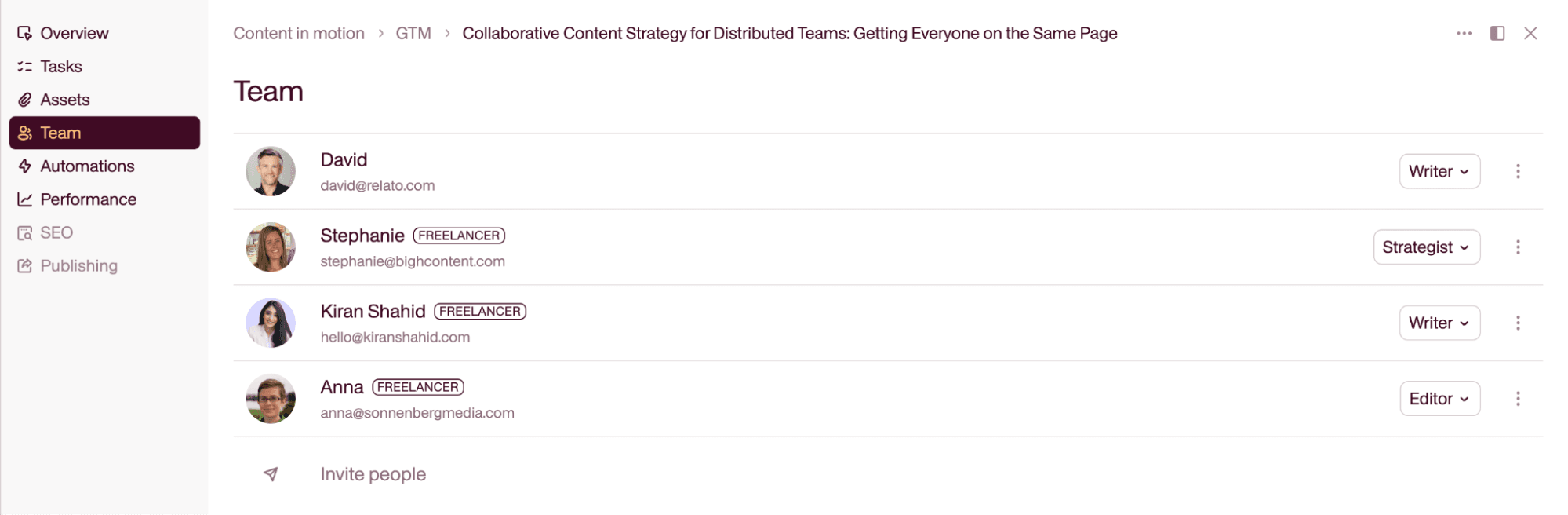Close the project panel with X

tap(1530, 33)
